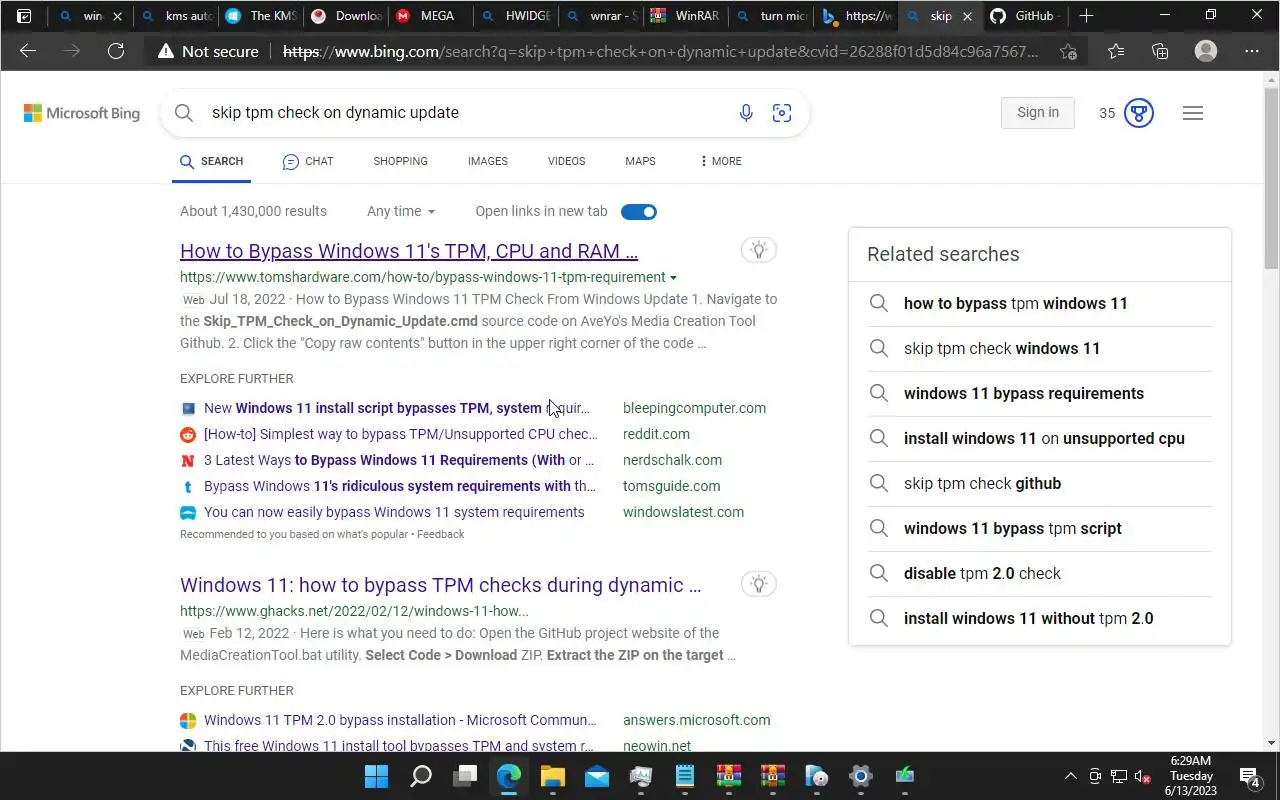Click muted volume icon in system tray
Screen dimensions: 1280x800
(x=1142, y=776)
